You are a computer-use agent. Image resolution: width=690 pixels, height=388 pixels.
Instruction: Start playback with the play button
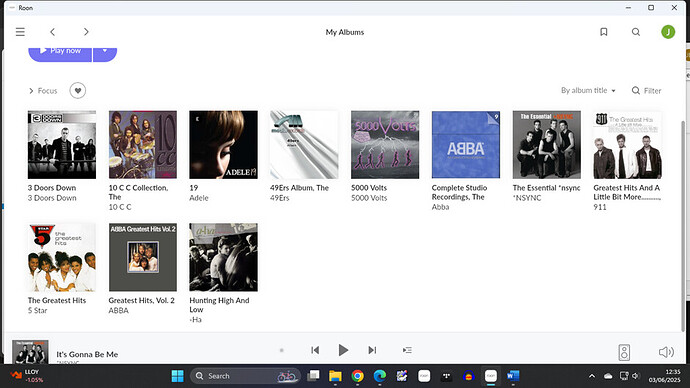pyautogui.click(x=343, y=350)
